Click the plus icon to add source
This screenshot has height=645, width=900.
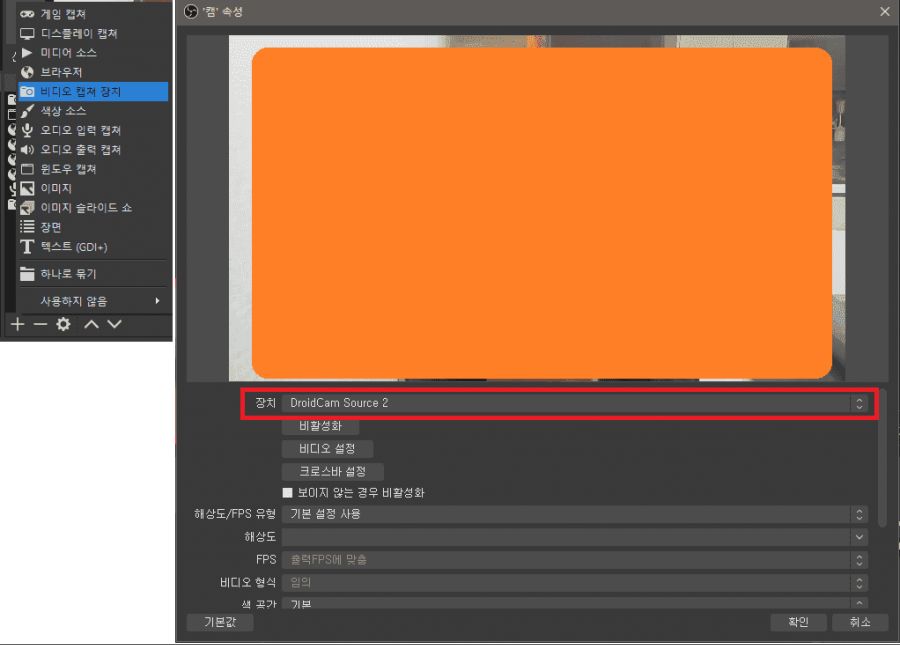pos(16,323)
